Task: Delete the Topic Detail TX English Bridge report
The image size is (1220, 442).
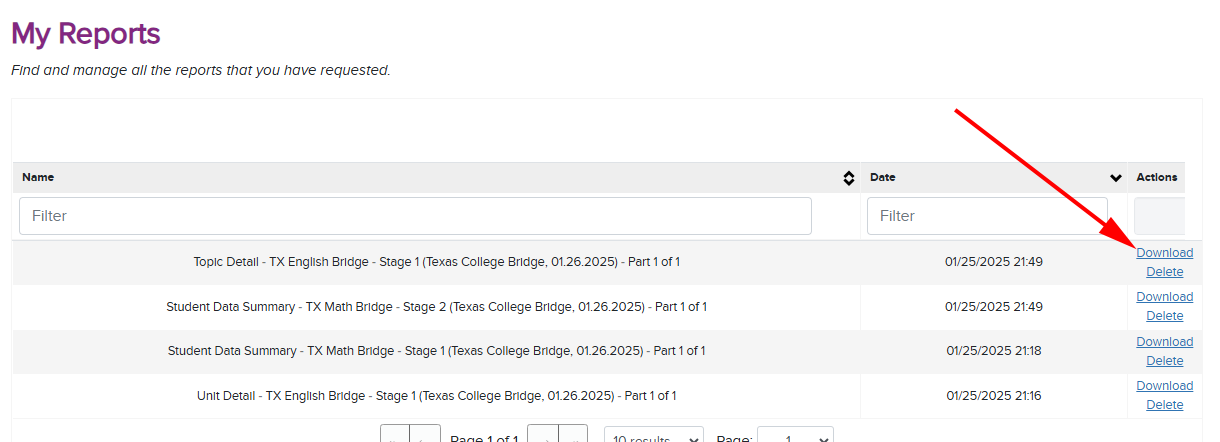Action: point(1164,272)
